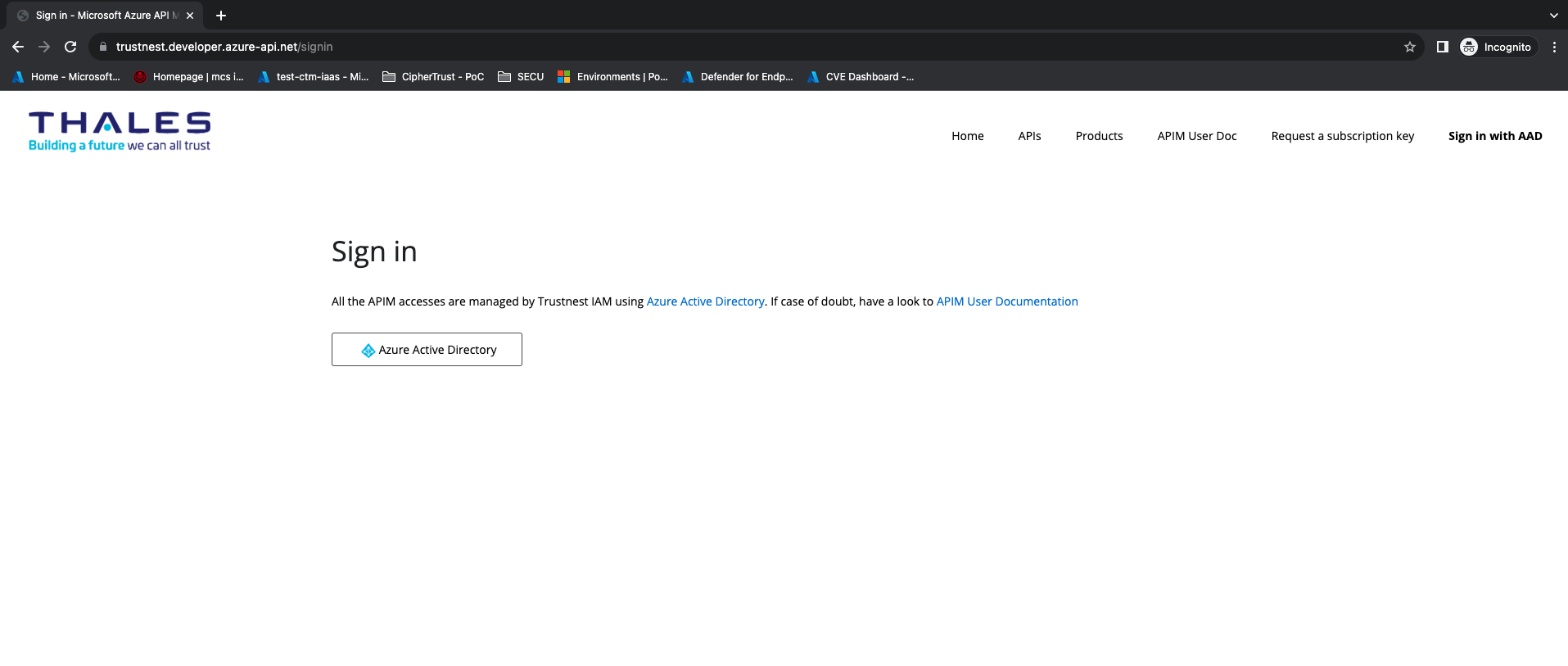Open Request a subscription key page
1568x666 pixels.
(x=1342, y=136)
